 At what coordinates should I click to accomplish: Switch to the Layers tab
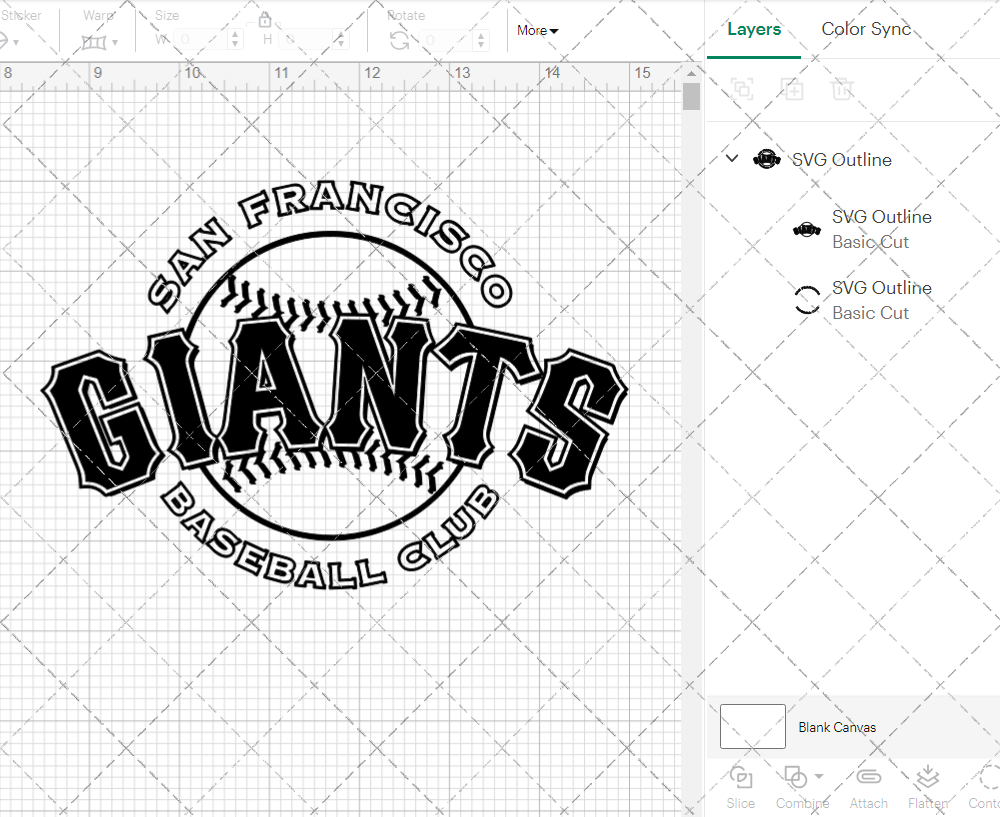click(x=754, y=29)
